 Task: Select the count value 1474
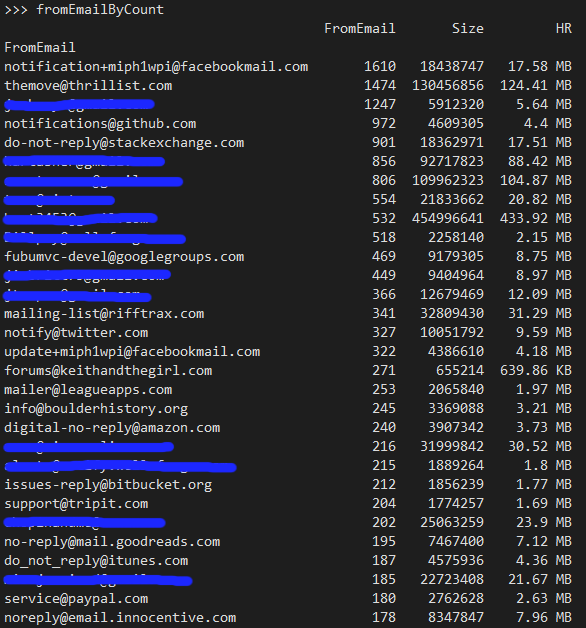(380, 86)
